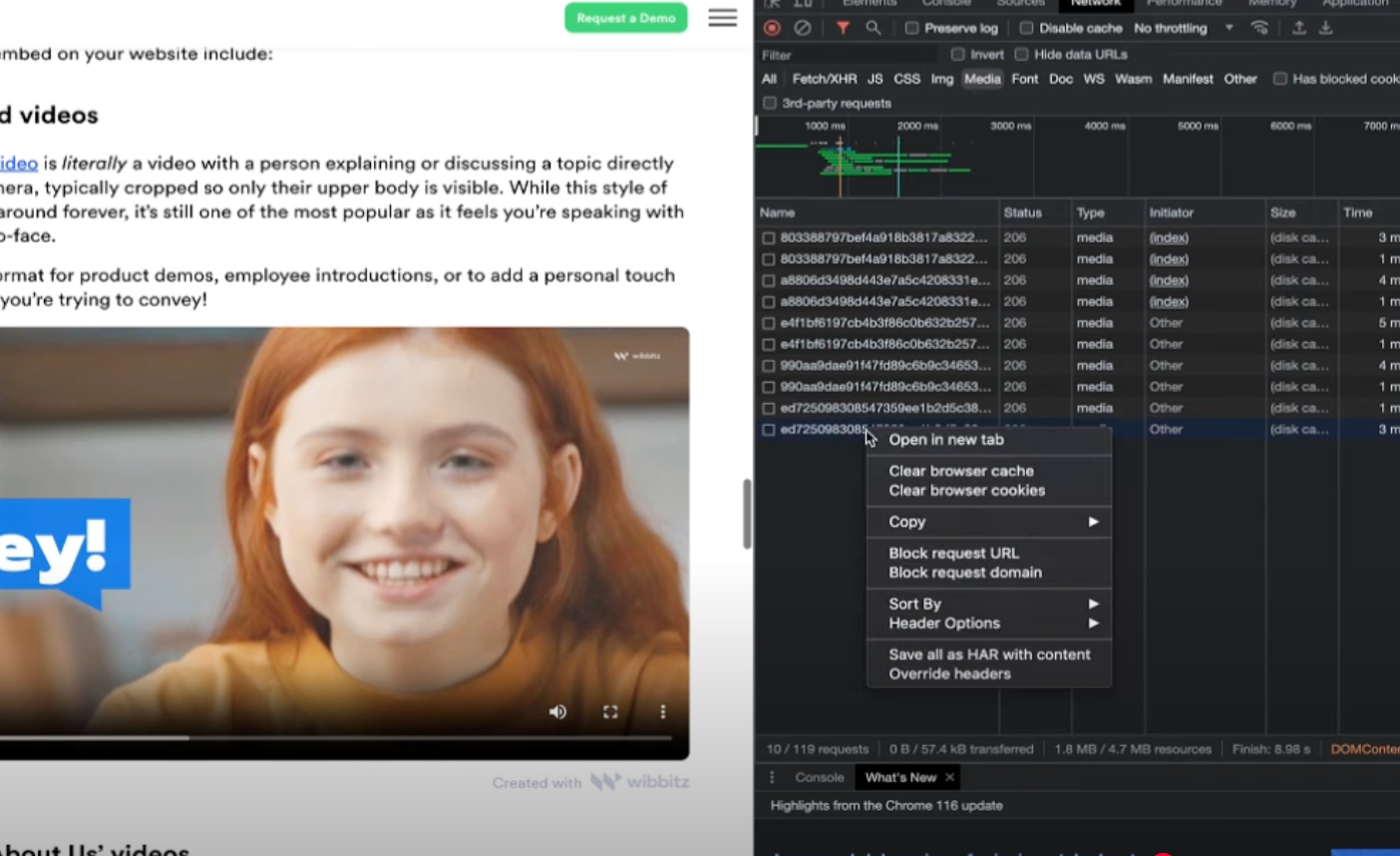Screen dimensions: 1400x856
Task: Export HAR using the download arrow icon
Action: click(1326, 28)
